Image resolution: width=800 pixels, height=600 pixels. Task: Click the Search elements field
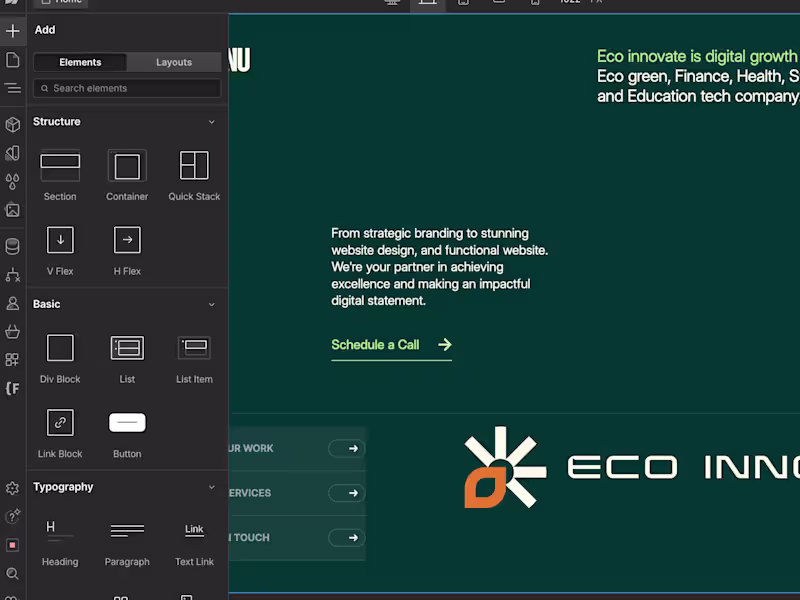pyautogui.click(x=127, y=88)
